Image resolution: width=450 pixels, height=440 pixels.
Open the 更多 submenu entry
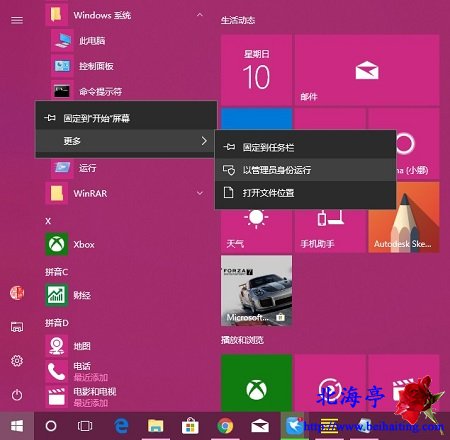[126, 141]
